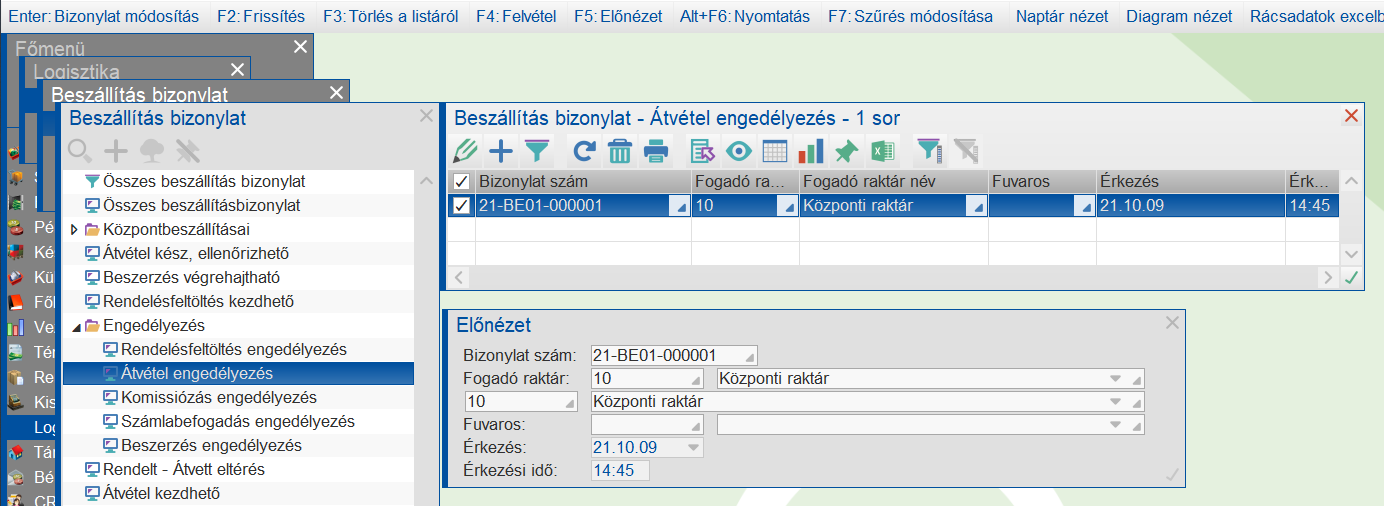
Task: Click the pushpin icon in grid toolbar
Action: tap(846, 151)
